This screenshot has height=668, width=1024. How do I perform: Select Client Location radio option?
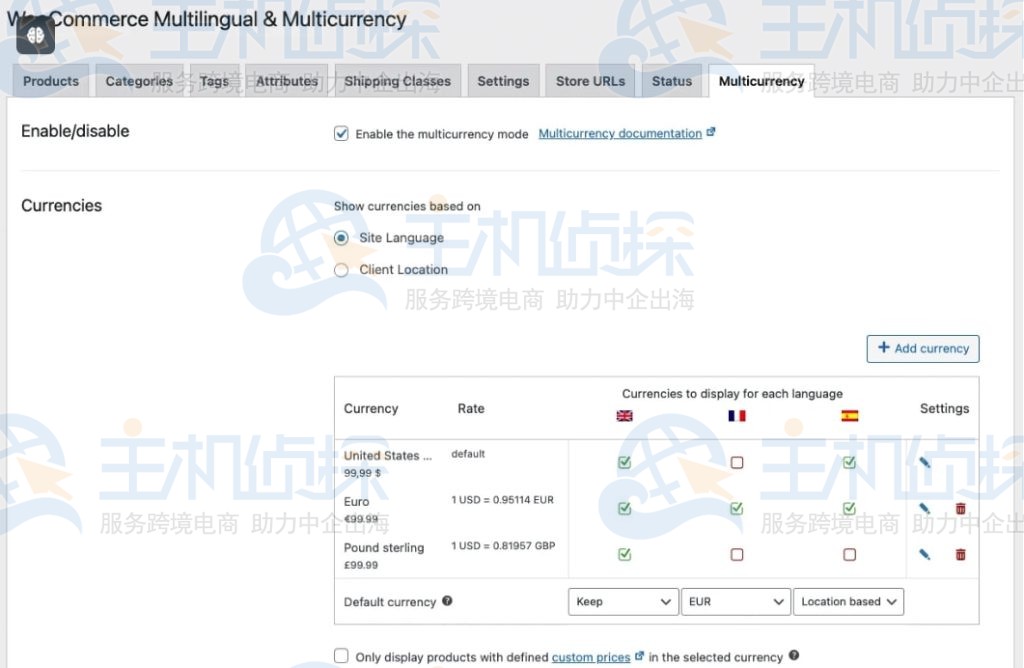[341, 270]
